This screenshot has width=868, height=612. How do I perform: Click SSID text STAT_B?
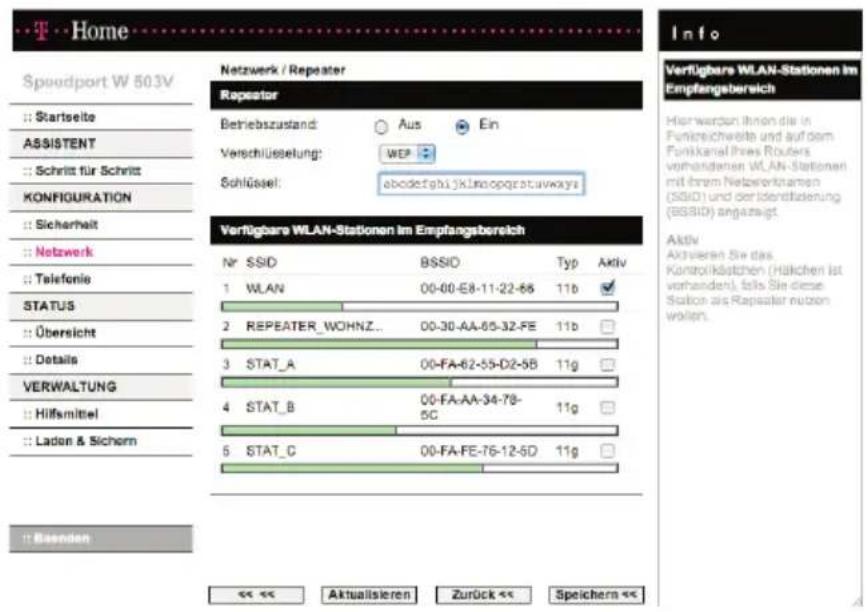(271, 408)
